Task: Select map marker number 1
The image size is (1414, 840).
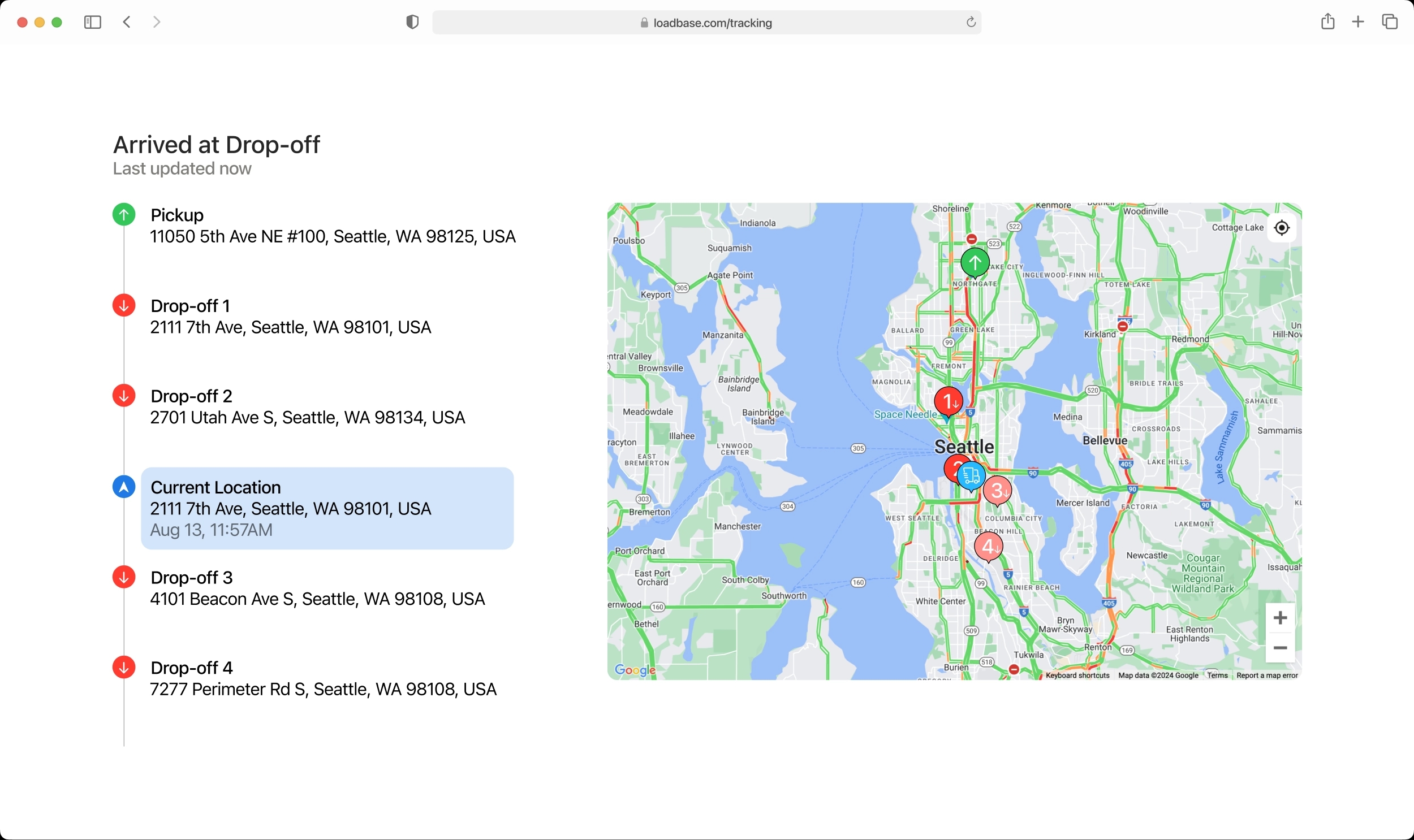Action: (949, 402)
